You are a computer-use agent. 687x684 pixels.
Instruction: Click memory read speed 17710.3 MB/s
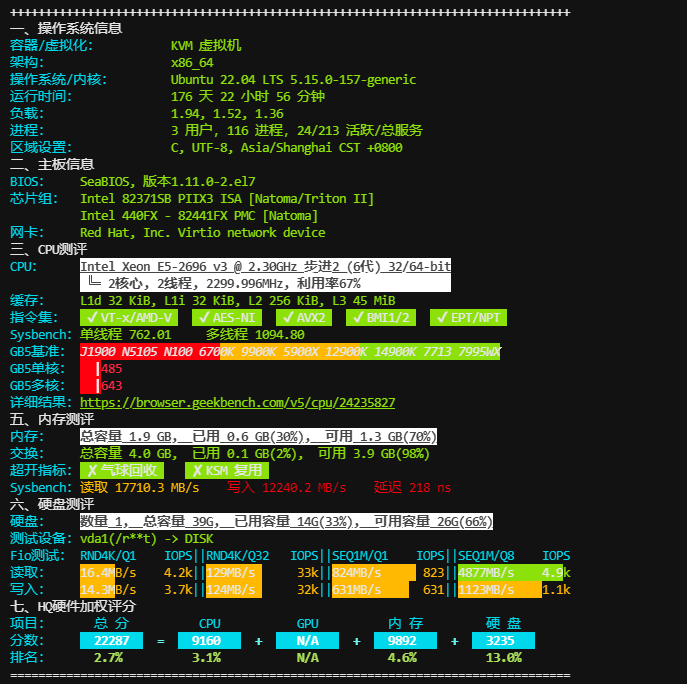139,488
